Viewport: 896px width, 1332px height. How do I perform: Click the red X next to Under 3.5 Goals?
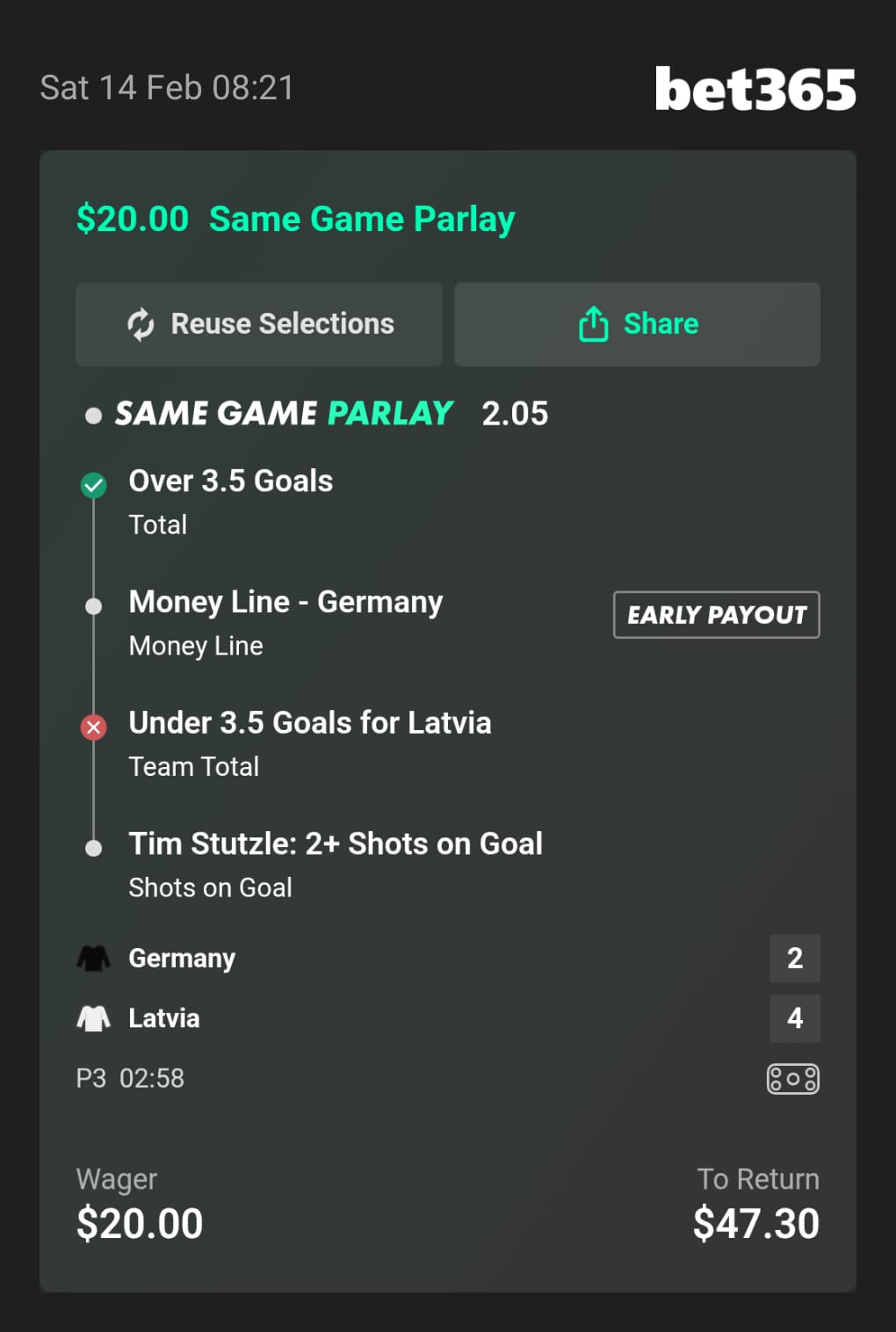[x=93, y=727]
